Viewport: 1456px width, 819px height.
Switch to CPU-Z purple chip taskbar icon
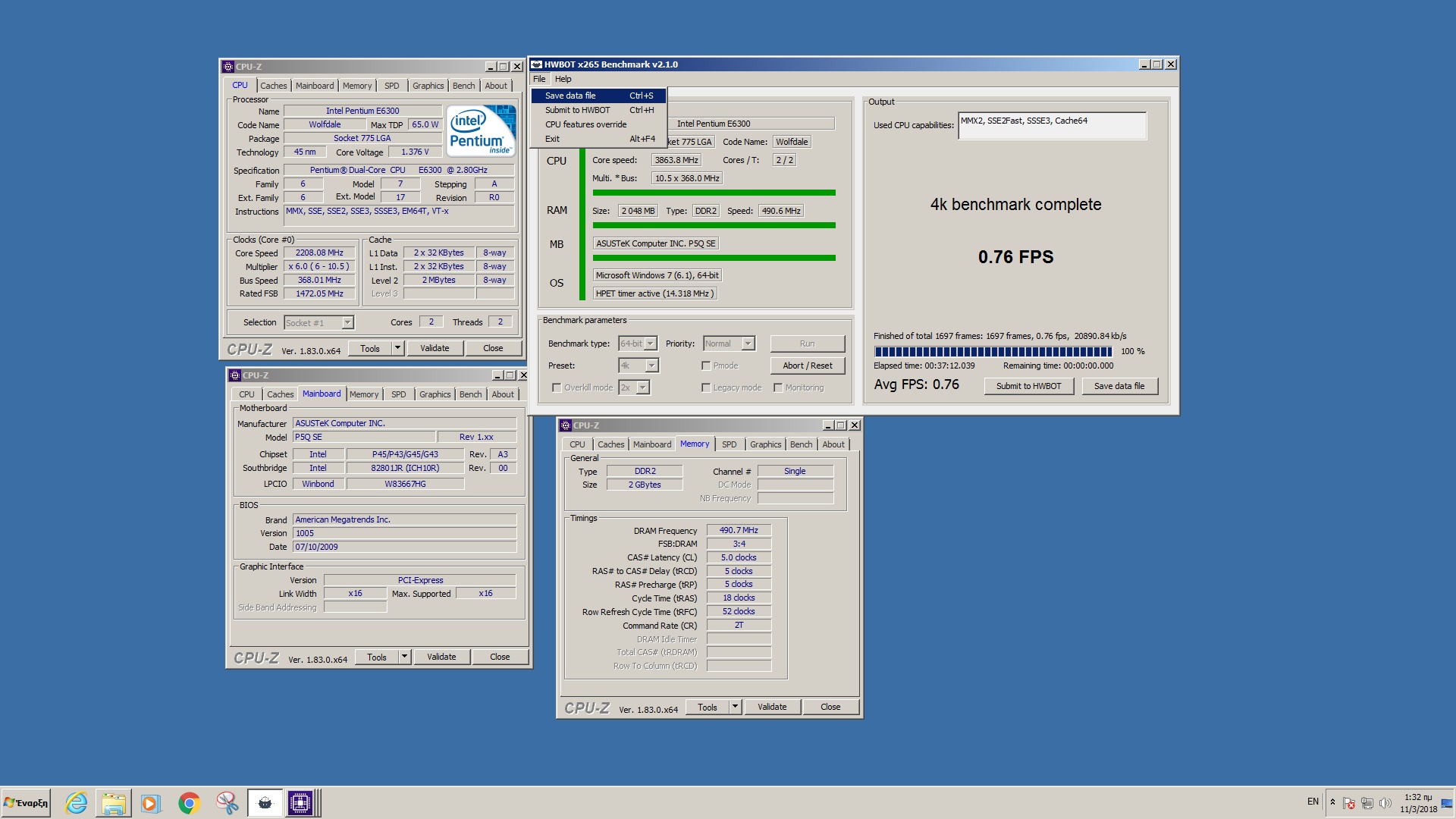[x=300, y=803]
